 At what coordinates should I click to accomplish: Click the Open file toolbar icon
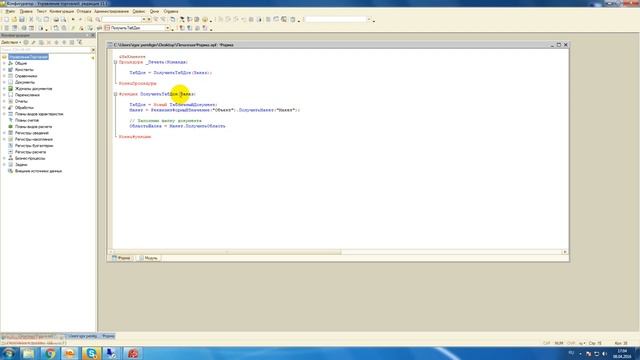point(14,20)
